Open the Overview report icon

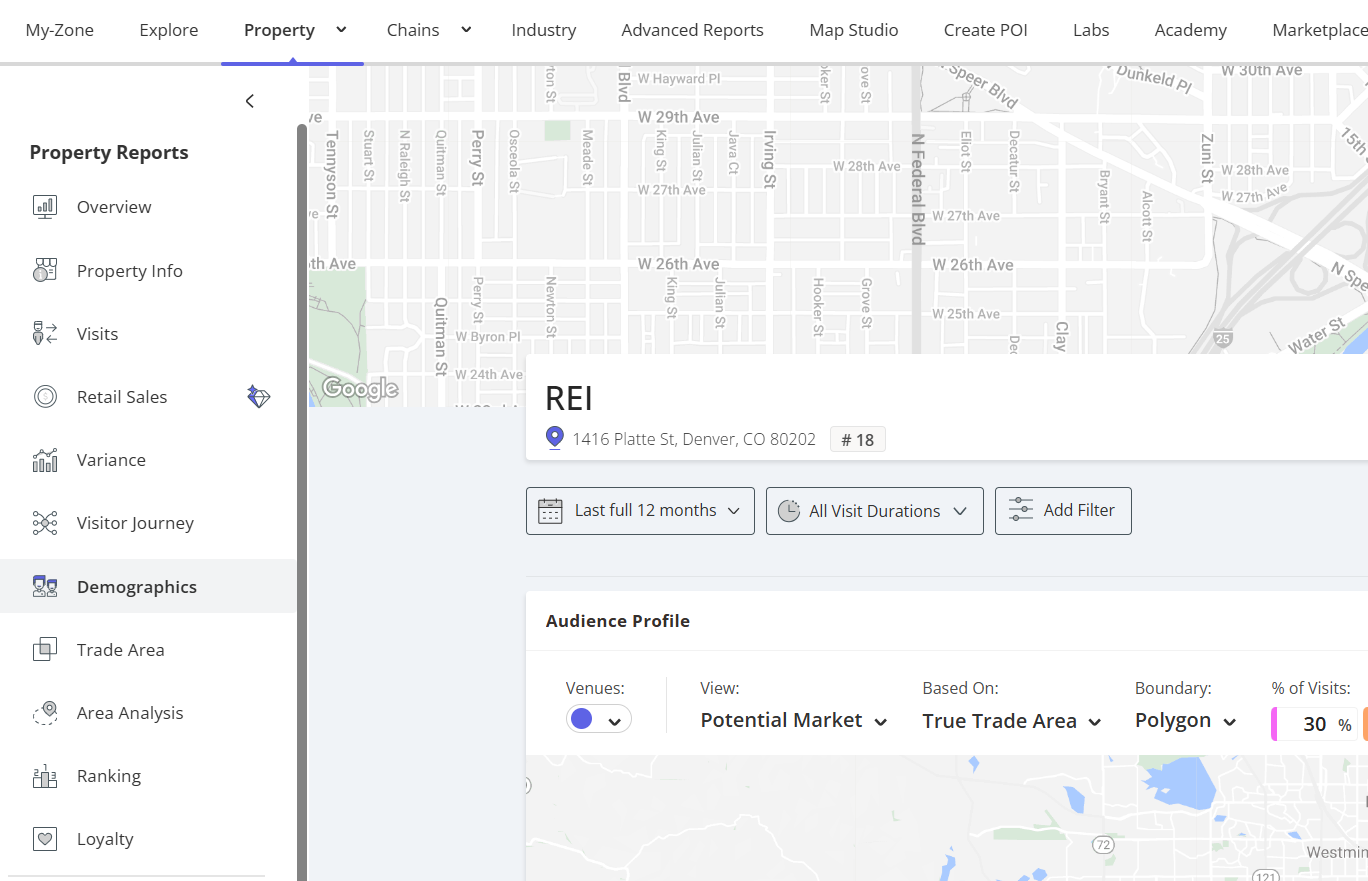tap(45, 207)
